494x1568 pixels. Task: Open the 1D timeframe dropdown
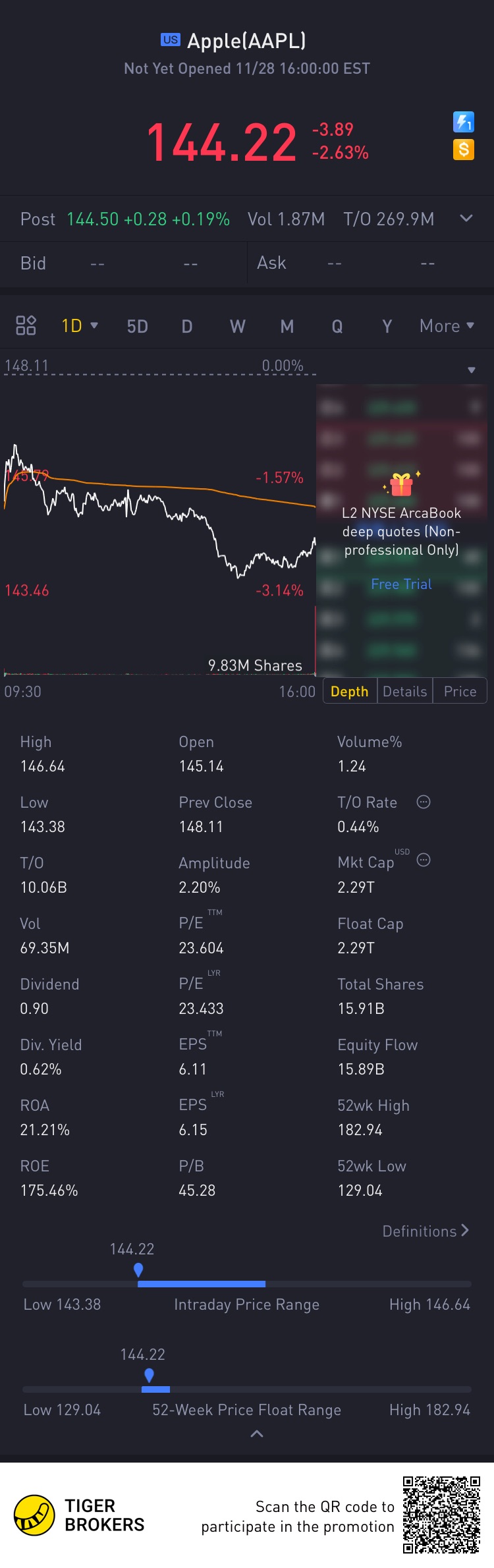80,325
